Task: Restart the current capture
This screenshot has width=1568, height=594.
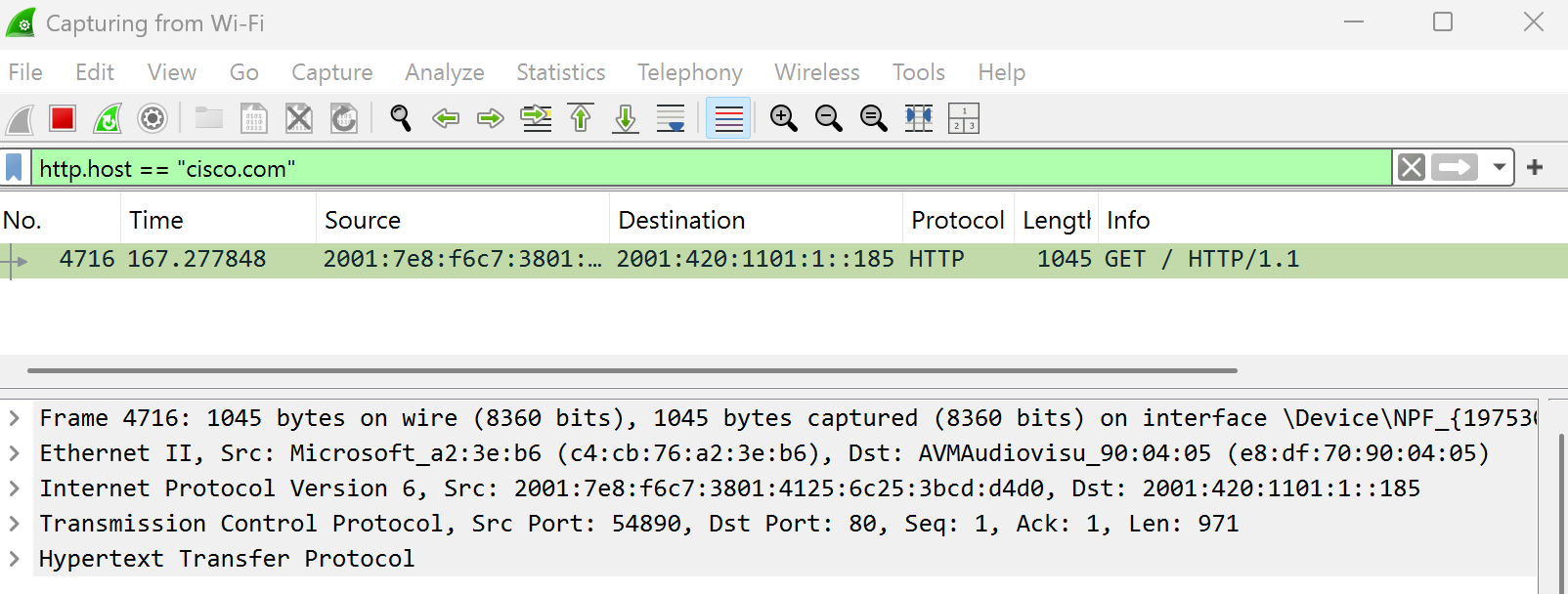Action: pos(108,119)
